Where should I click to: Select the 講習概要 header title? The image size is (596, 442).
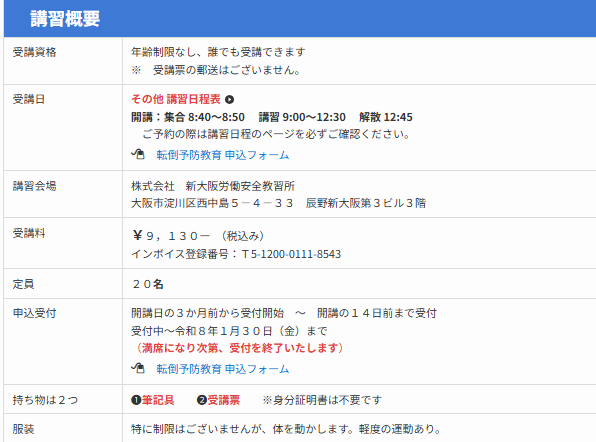(65, 19)
